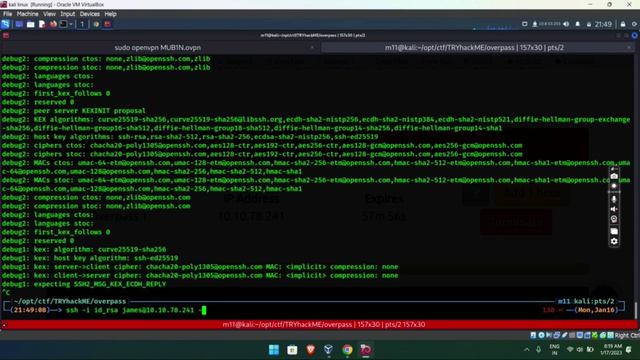The image size is (640, 360).
Task: Open the gallery folder icon in floating toolbar
Action: coord(614,231)
